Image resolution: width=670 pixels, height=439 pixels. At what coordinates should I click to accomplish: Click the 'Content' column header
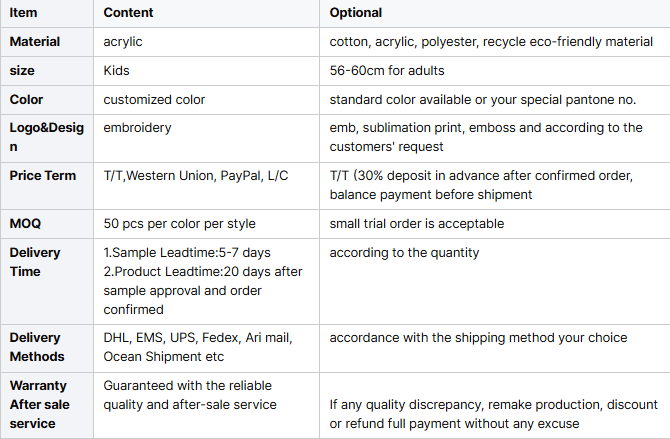pyautogui.click(x=128, y=13)
